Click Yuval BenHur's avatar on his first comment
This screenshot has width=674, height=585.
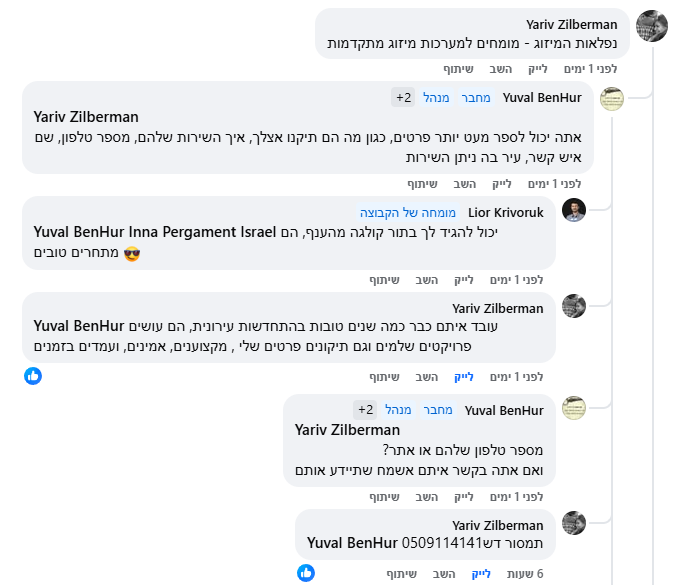point(612,98)
